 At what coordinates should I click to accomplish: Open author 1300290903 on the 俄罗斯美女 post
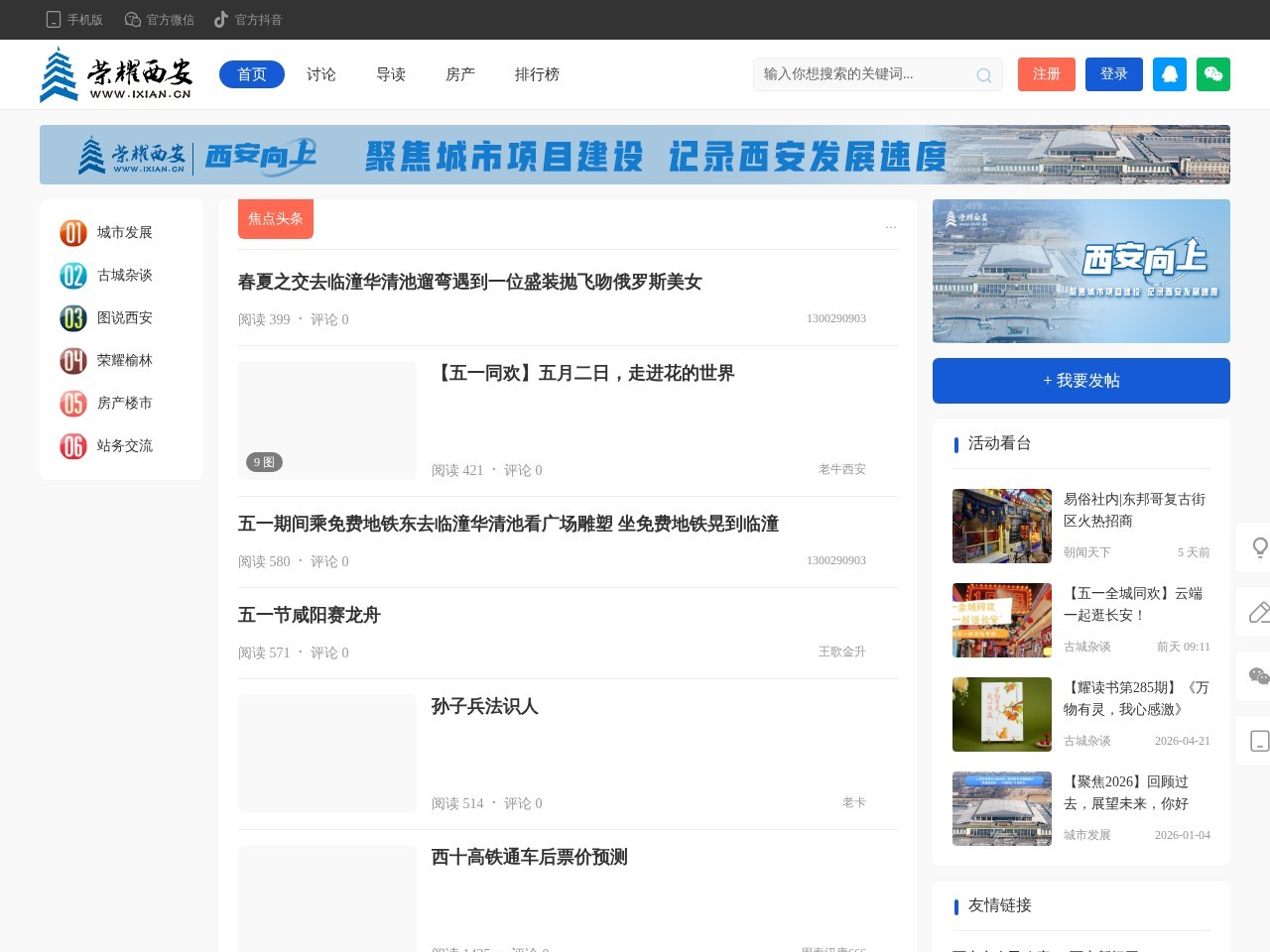click(836, 318)
